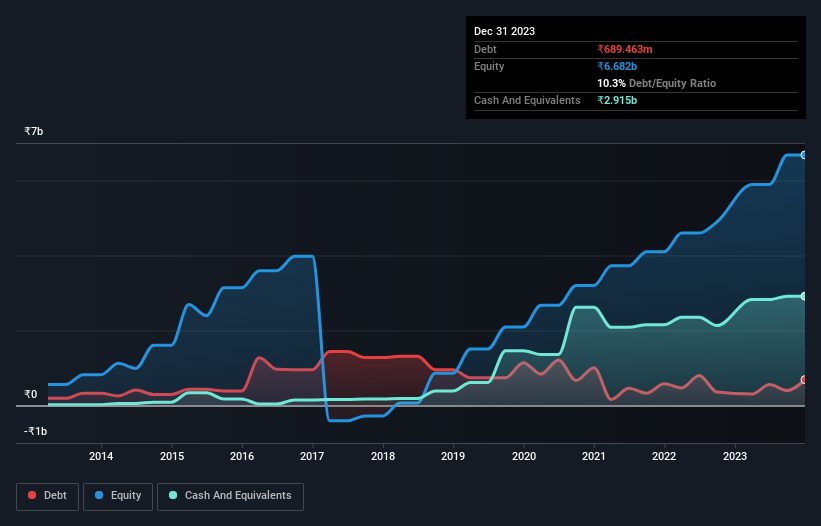Click the red Debt legend dot
This screenshot has width=821, height=526.
tap(32, 495)
